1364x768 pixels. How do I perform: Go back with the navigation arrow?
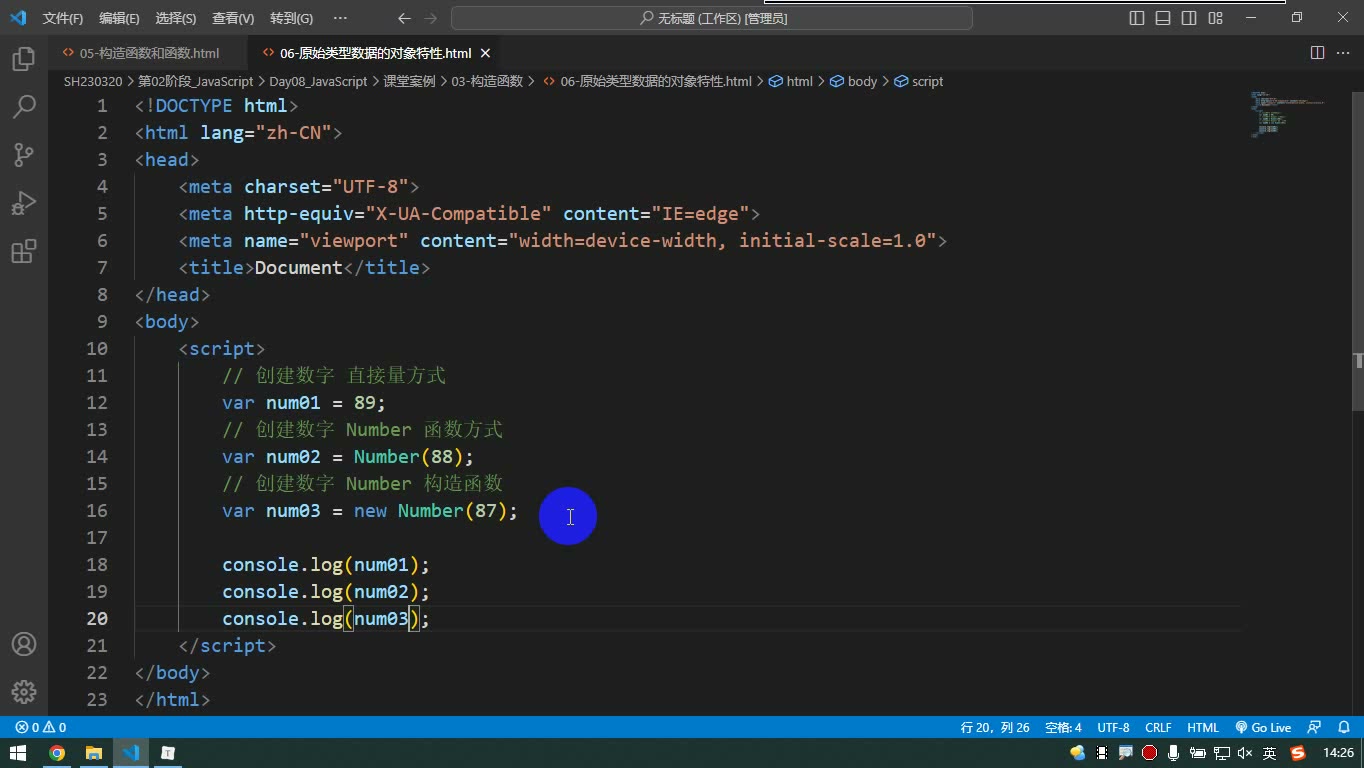(404, 18)
